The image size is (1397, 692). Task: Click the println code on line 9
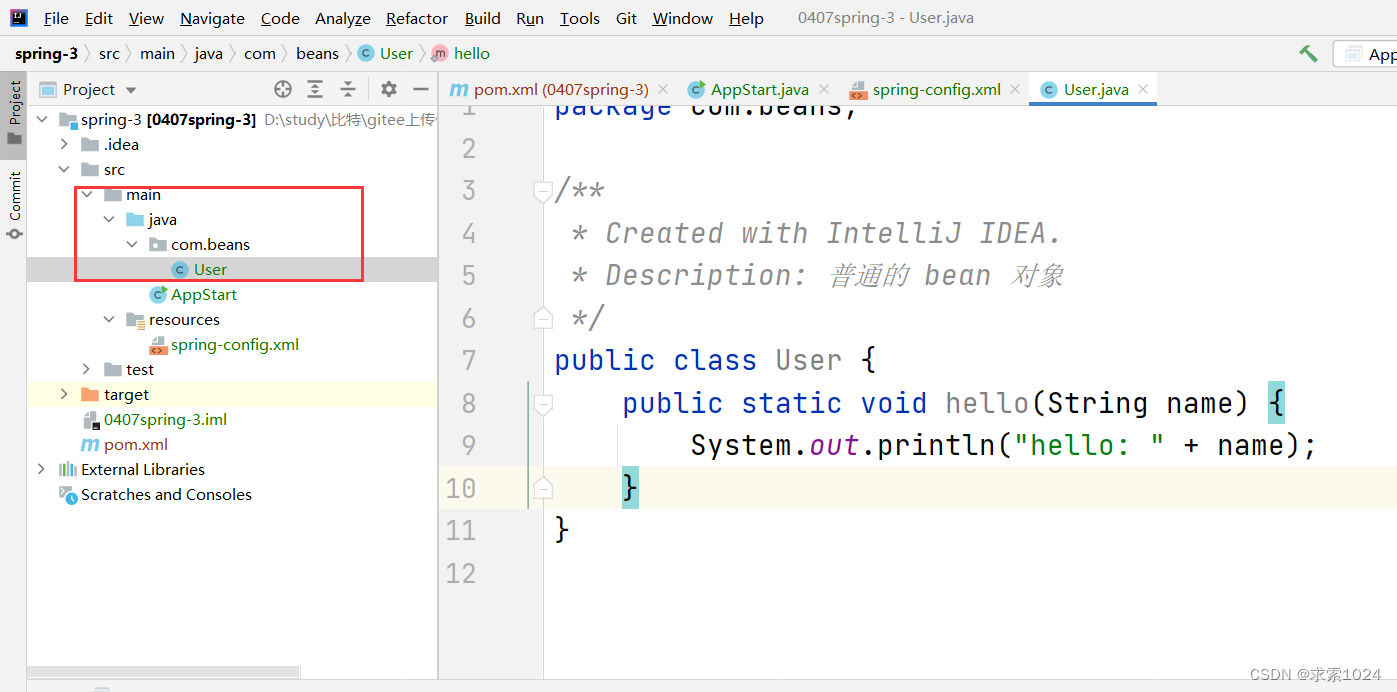tap(937, 445)
